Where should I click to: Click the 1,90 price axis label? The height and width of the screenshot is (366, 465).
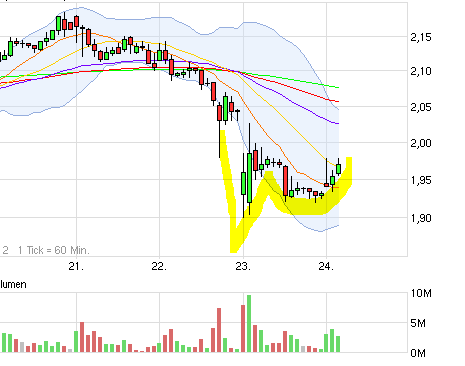tap(421, 218)
